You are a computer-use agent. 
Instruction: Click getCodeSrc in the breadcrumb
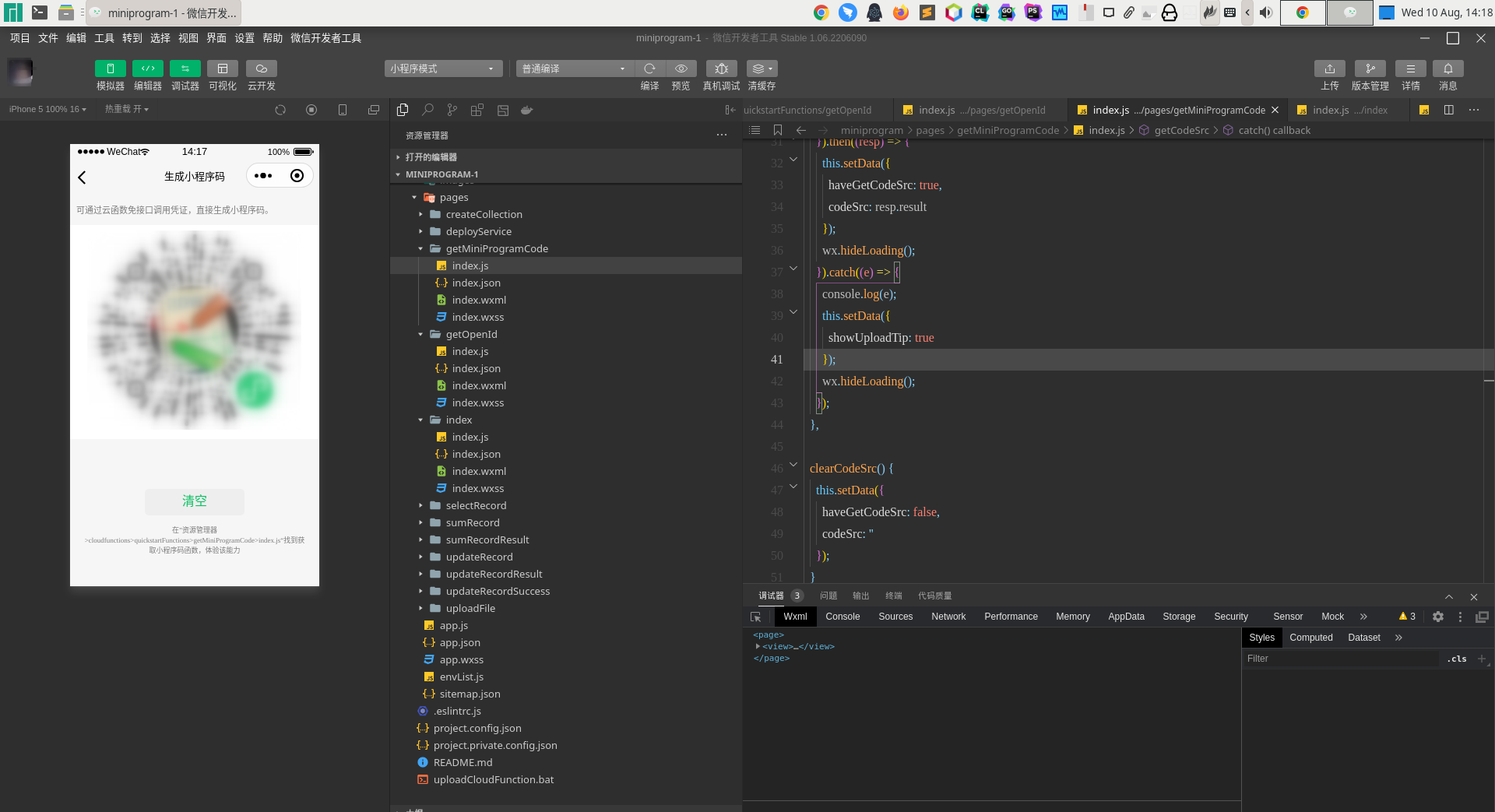1181,130
